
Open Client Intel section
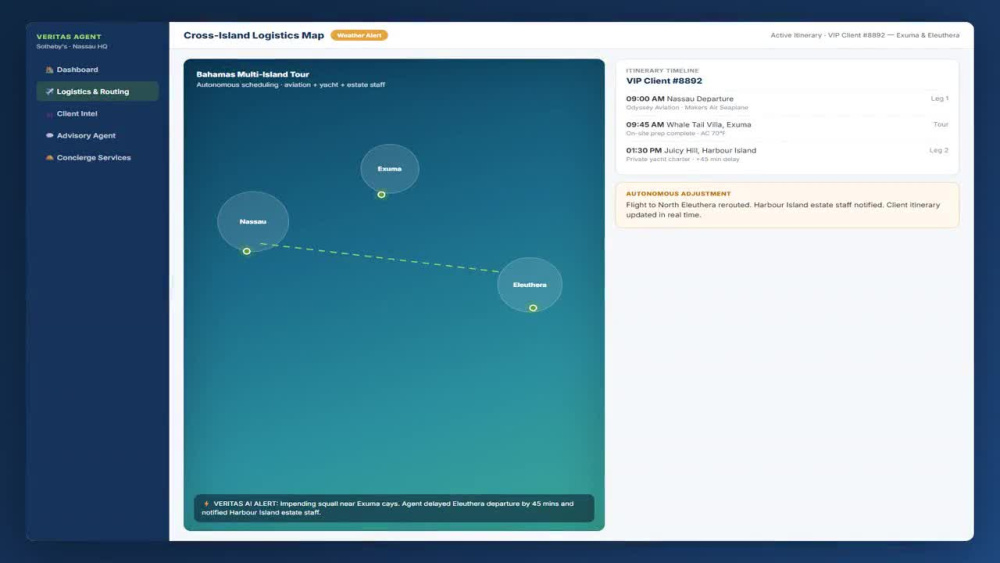tap(97, 113)
